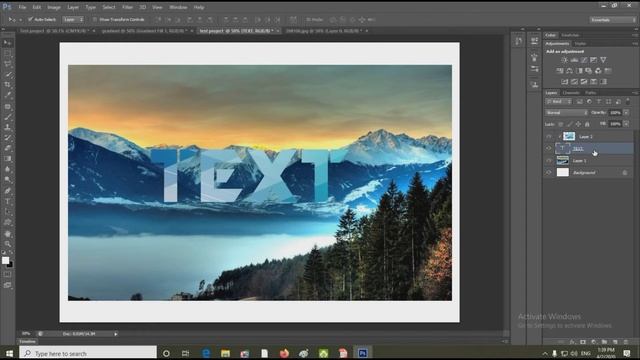Add an Invert adjustment
640x360 pixels.
(564, 82)
